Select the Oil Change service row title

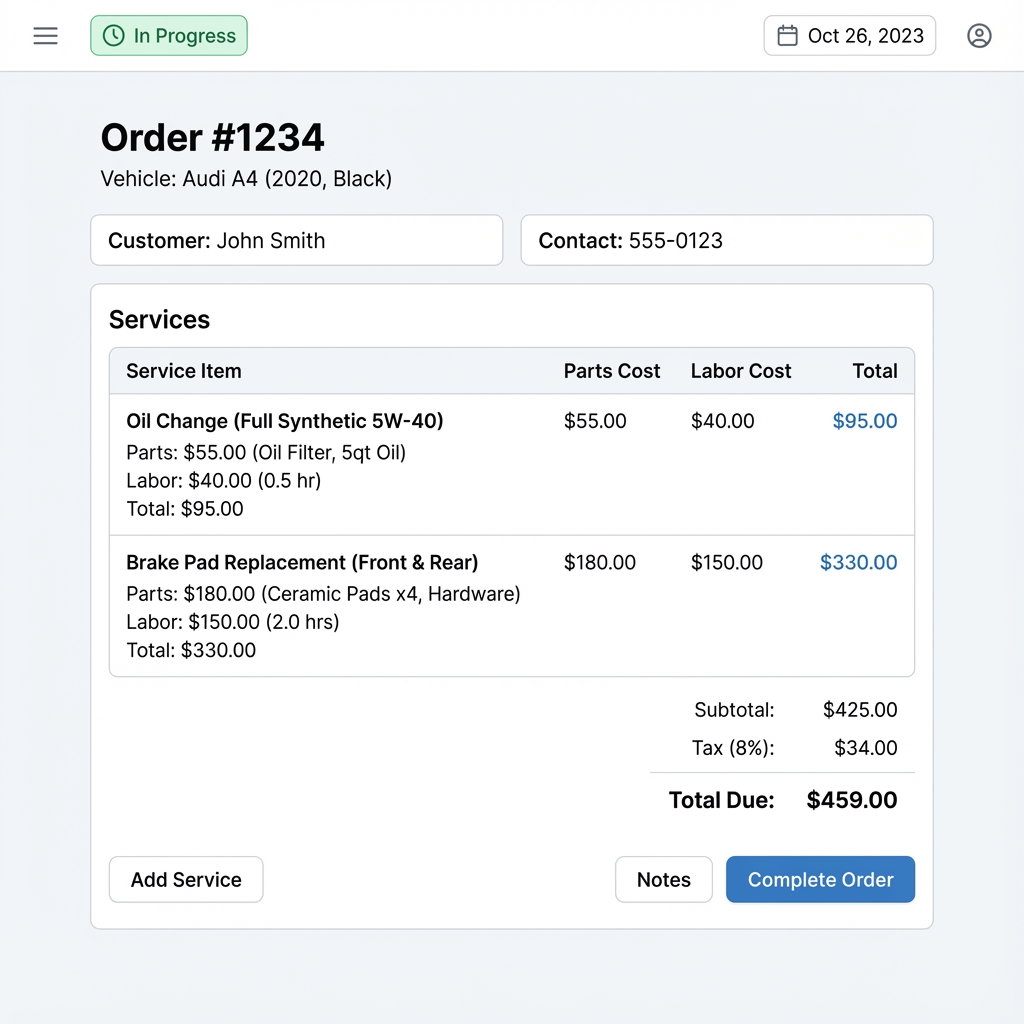point(285,421)
